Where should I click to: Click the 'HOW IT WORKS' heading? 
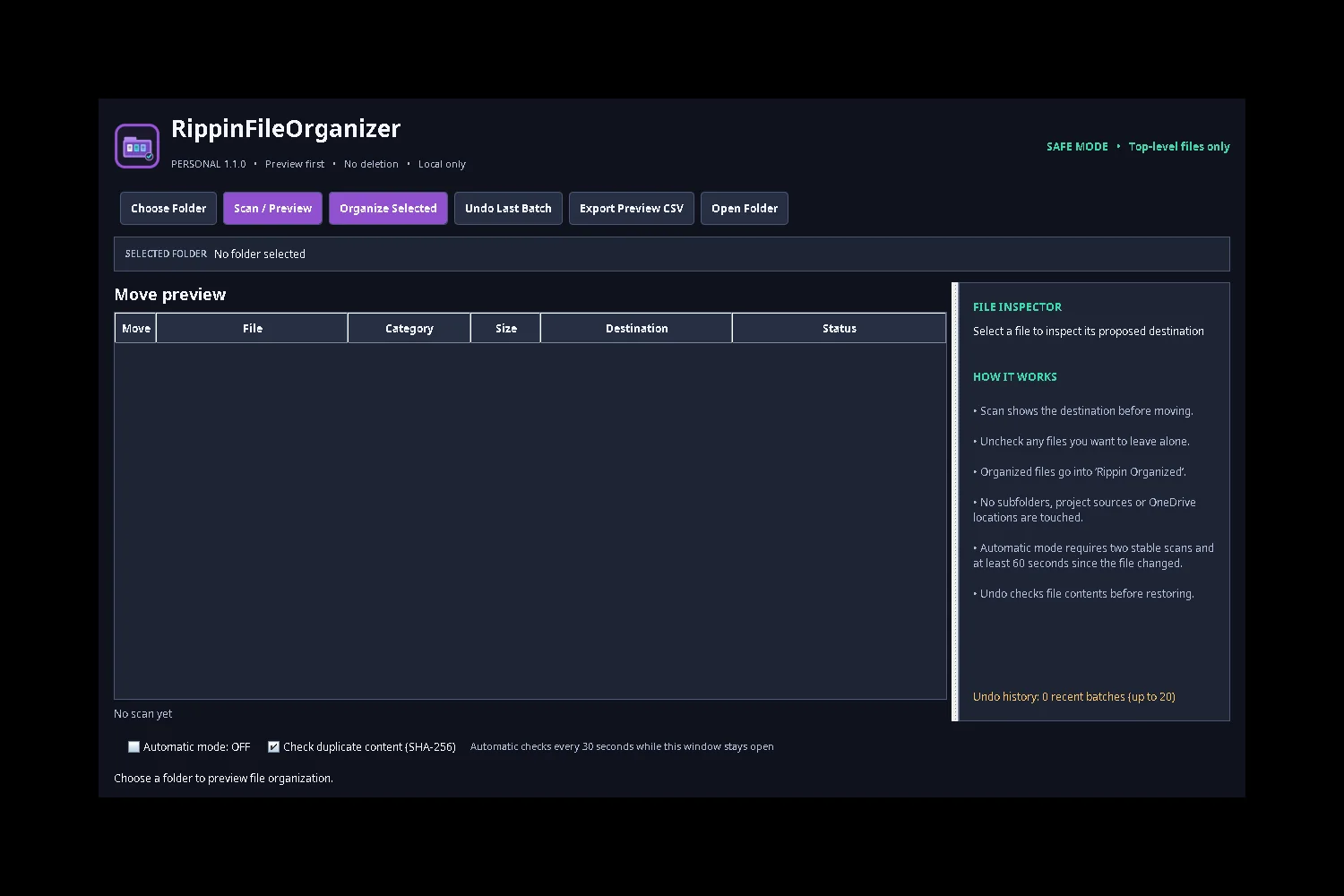[1015, 377]
